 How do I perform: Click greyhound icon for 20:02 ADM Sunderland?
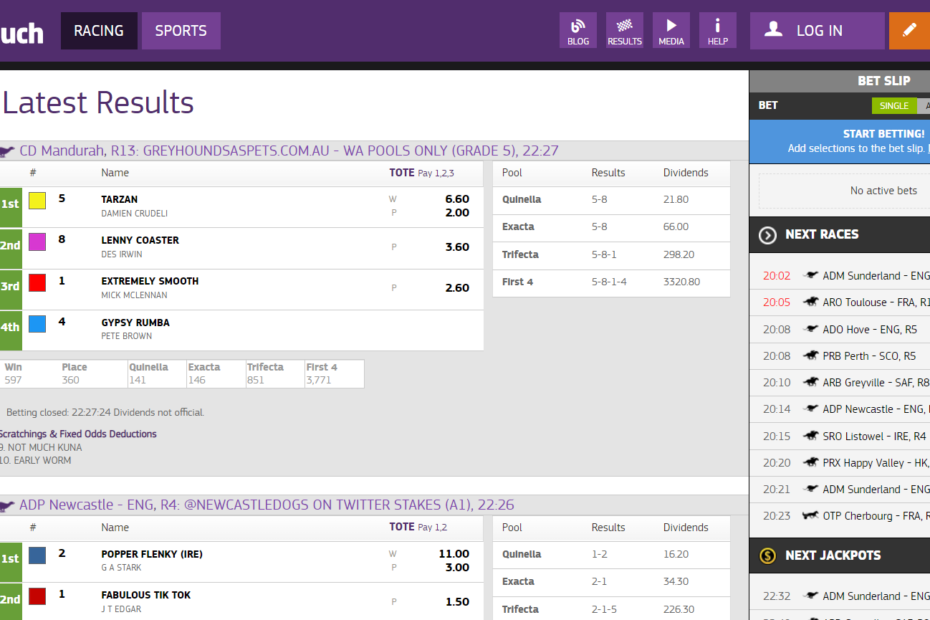click(811, 275)
